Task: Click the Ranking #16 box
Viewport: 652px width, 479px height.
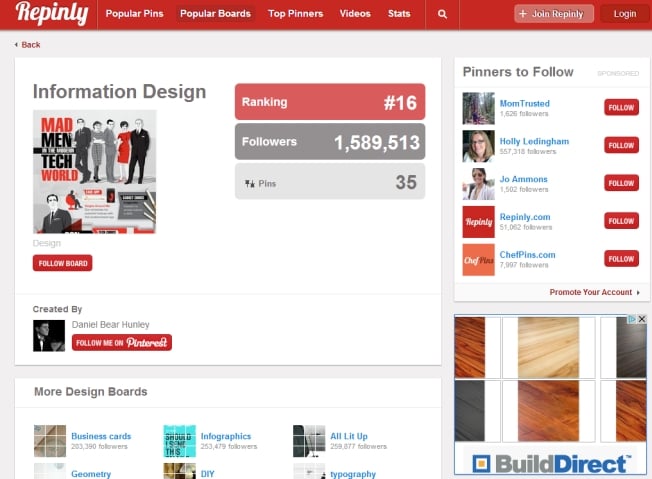Action: pos(330,102)
